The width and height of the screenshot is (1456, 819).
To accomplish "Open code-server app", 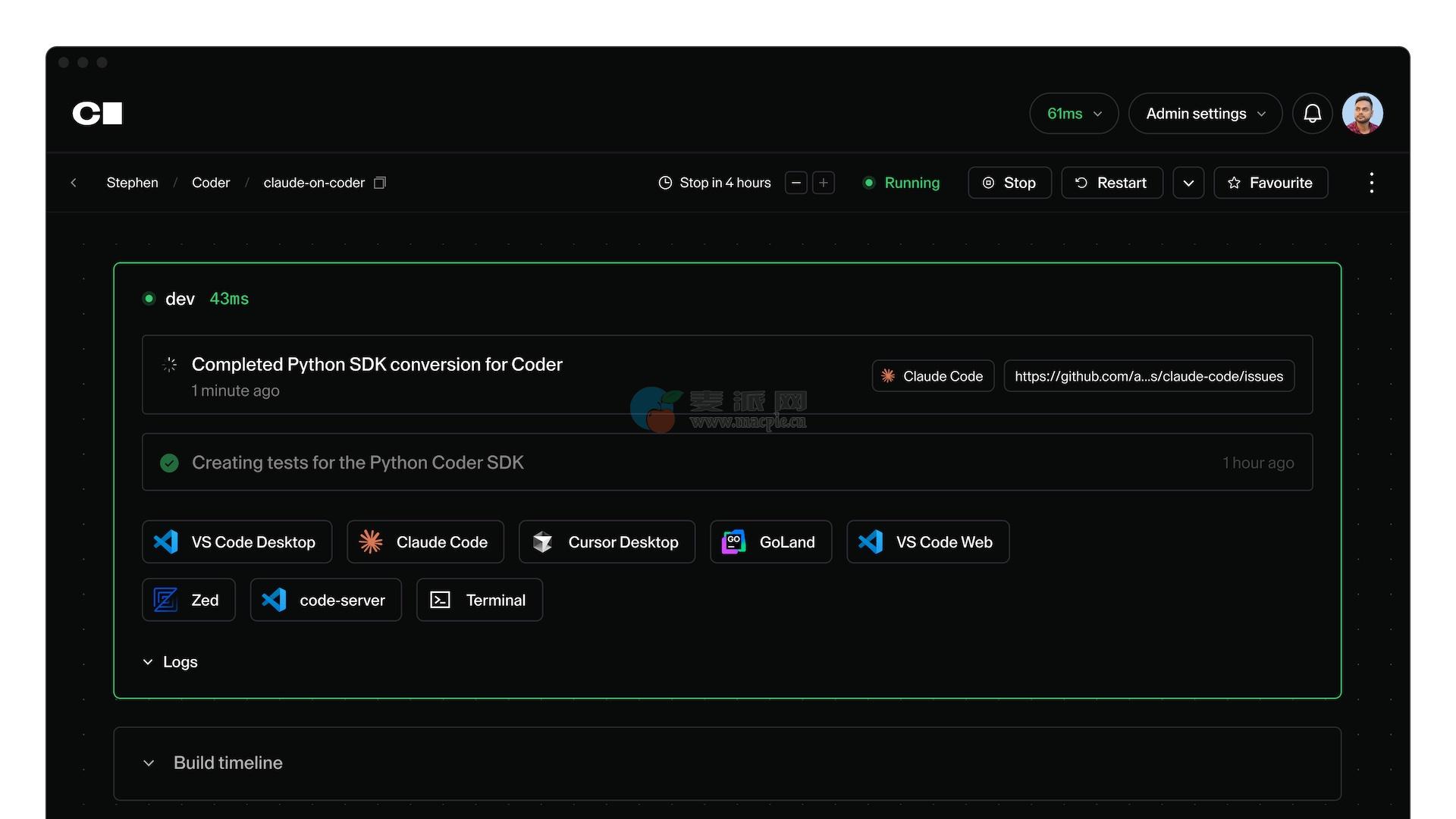I will coord(325,600).
